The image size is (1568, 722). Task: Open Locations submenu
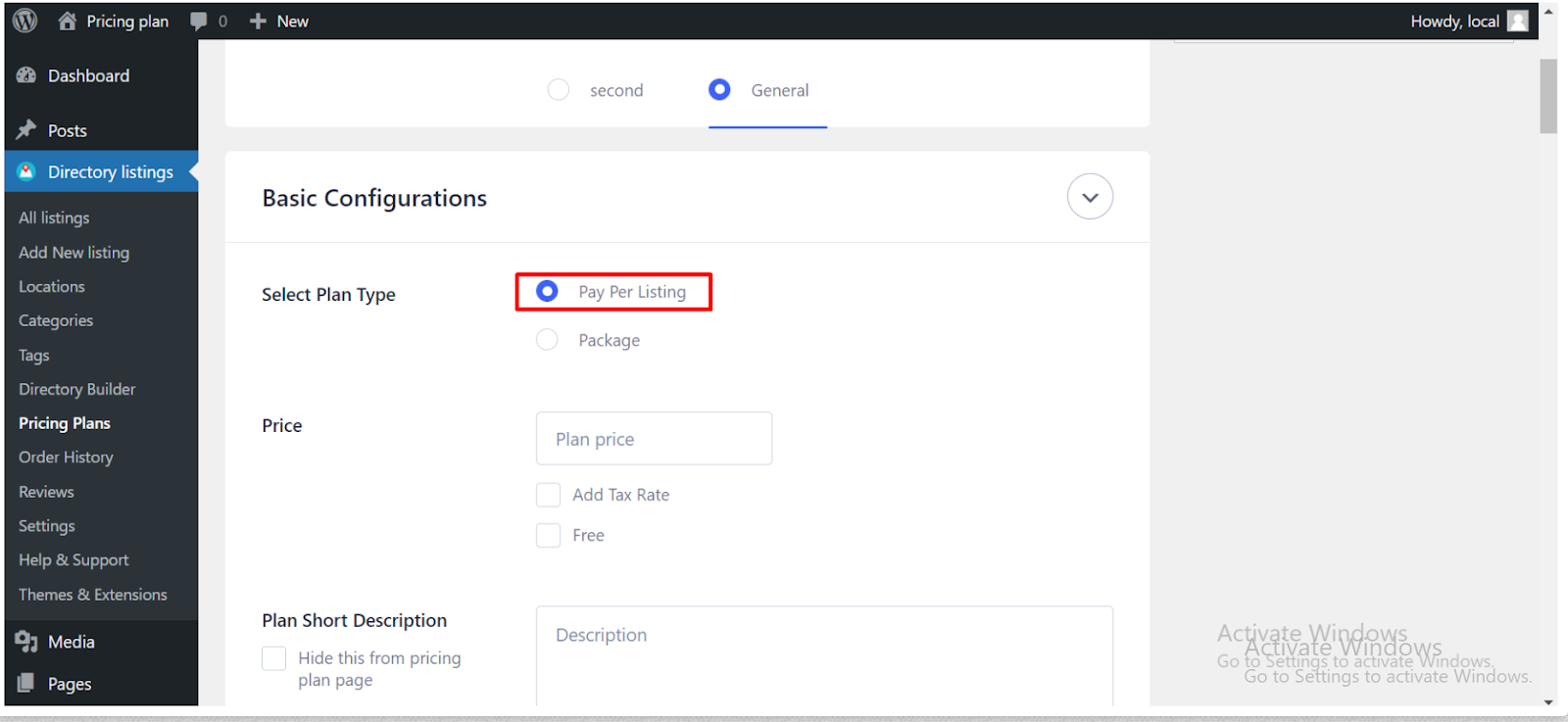[52, 286]
